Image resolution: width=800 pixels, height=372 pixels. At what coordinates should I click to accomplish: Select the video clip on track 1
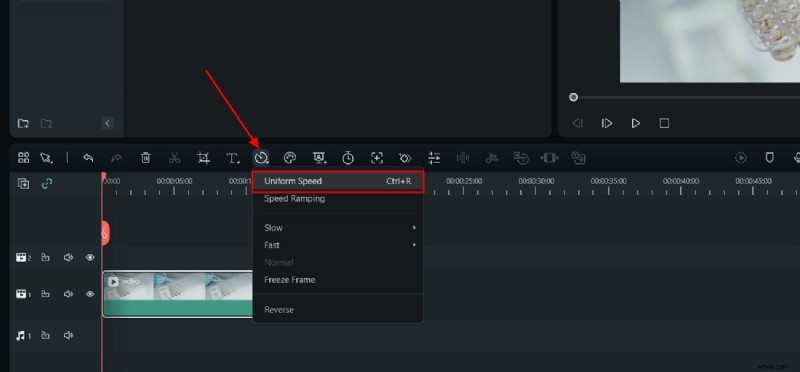pyautogui.click(x=178, y=294)
